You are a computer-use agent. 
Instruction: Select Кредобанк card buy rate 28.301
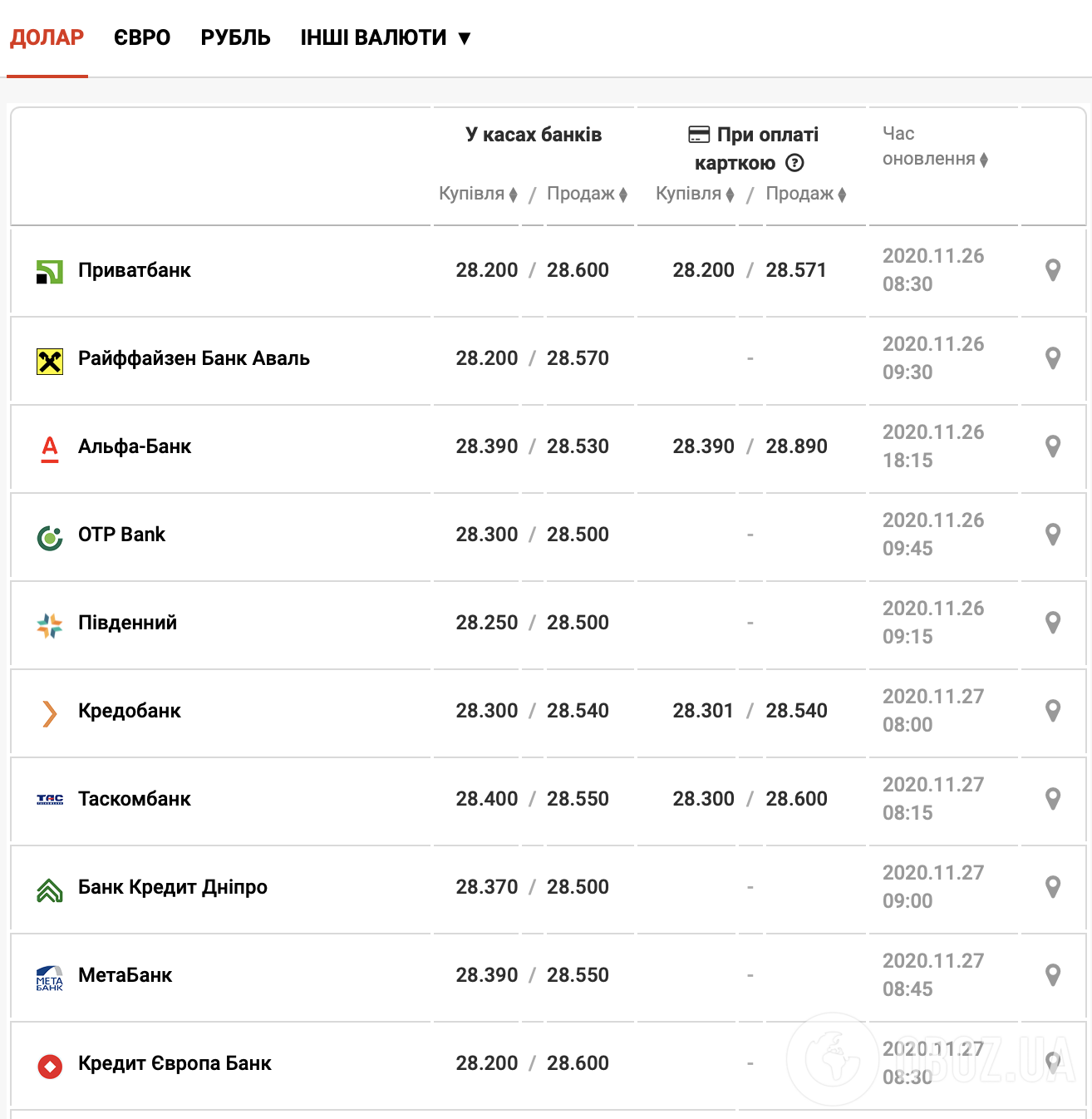coord(703,711)
